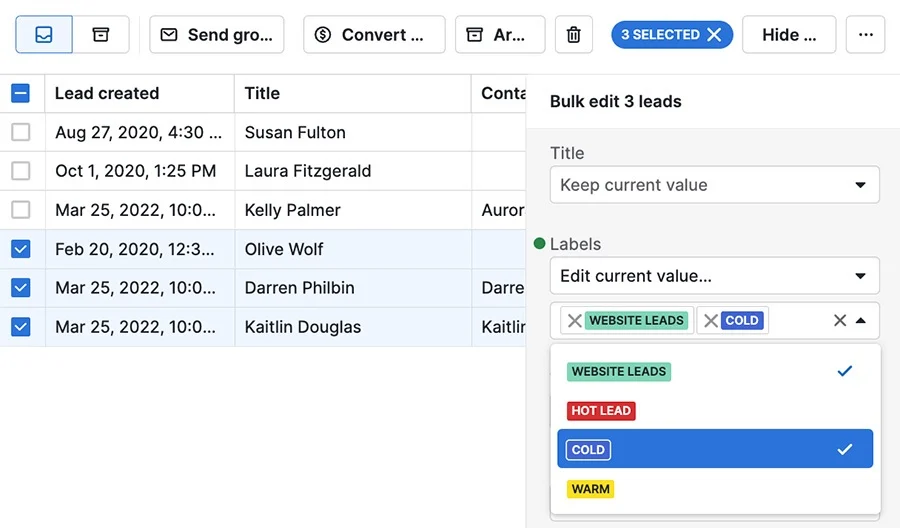The height and width of the screenshot is (528, 900).
Task: Expand the Labels Edit current value dropdown
Action: [715, 275]
